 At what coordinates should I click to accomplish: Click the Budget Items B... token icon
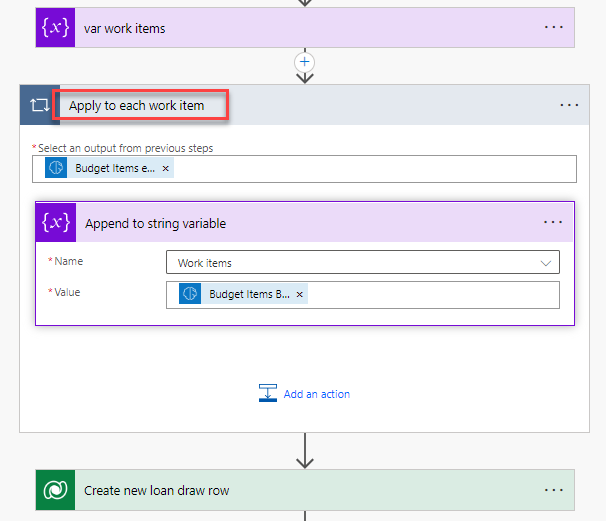pyautogui.click(x=191, y=295)
